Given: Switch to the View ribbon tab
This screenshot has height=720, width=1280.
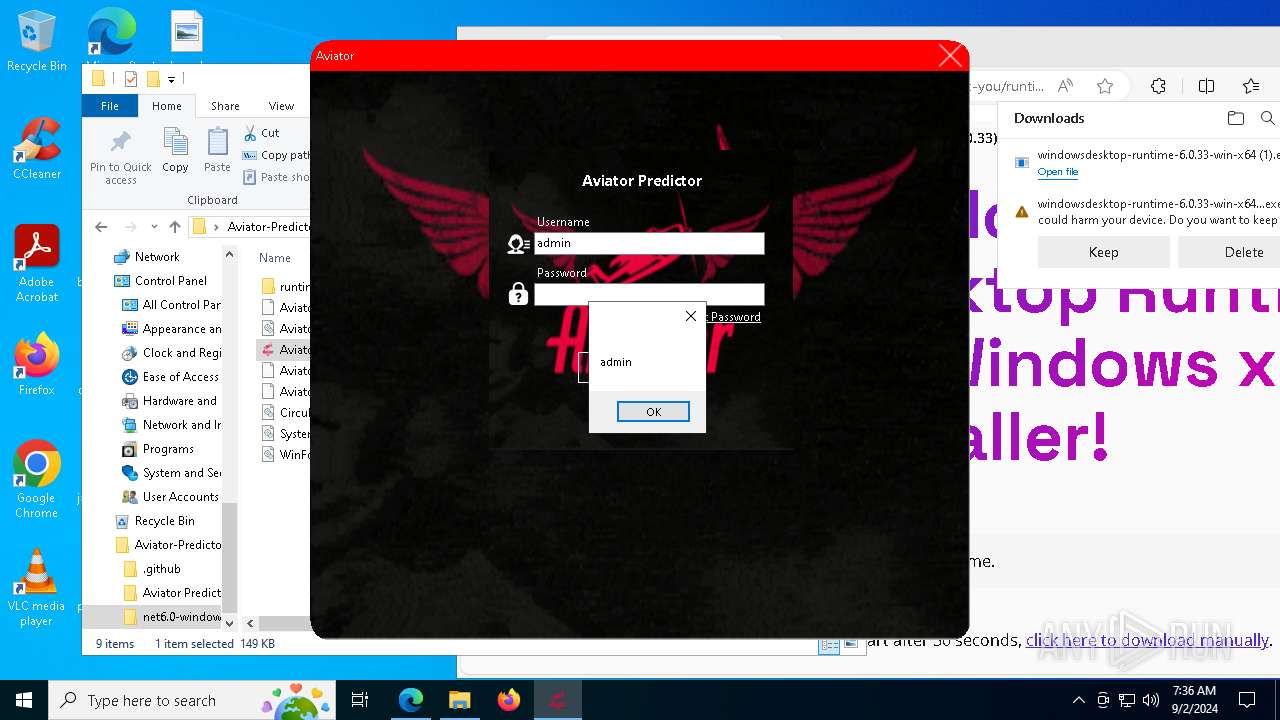Looking at the screenshot, I should click(x=281, y=106).
